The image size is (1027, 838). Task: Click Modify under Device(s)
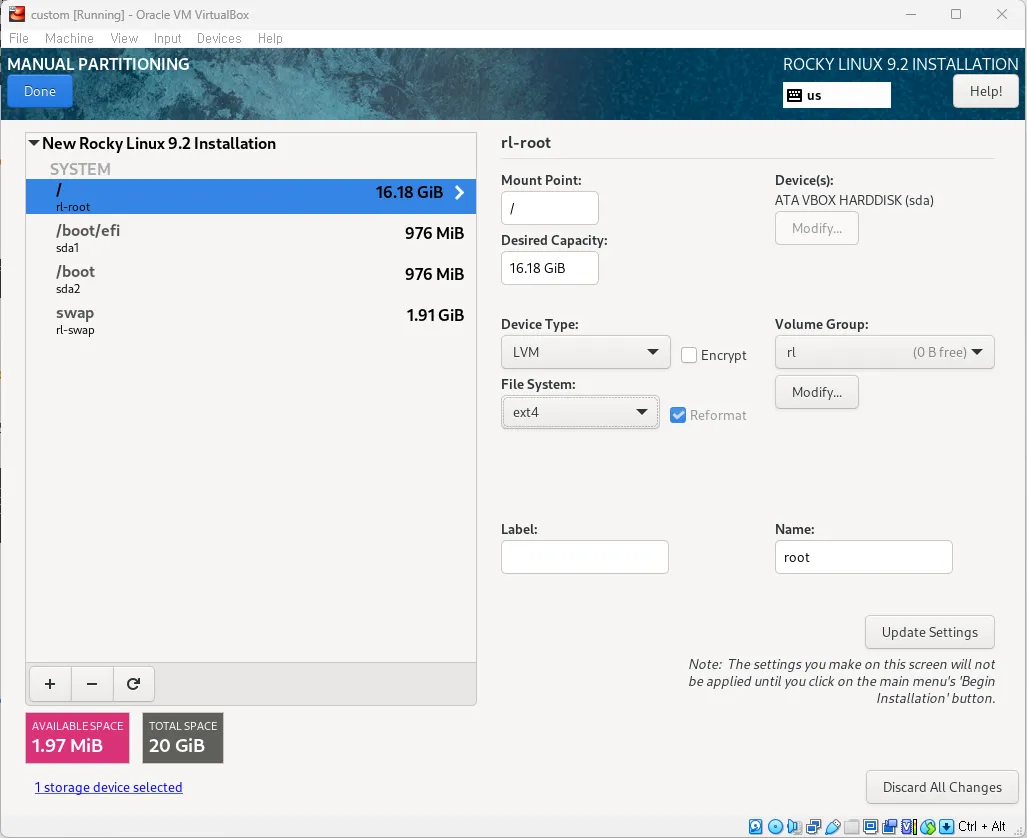tap(816, 228)
